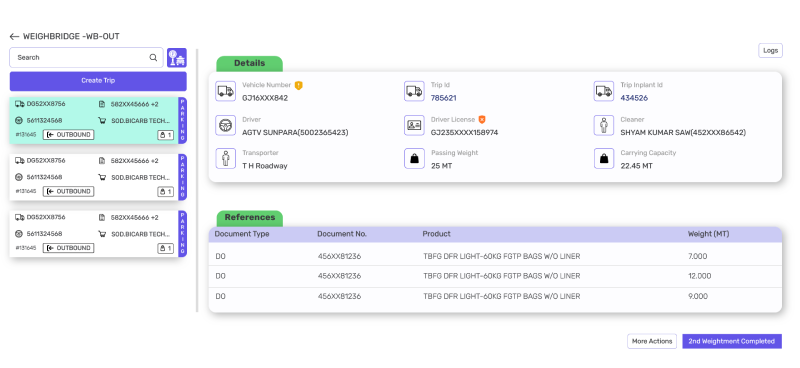Screen dimensions: 800x368
Task: Open the weighbridge scale icon button beside Search
Action: tap(177, 58)
